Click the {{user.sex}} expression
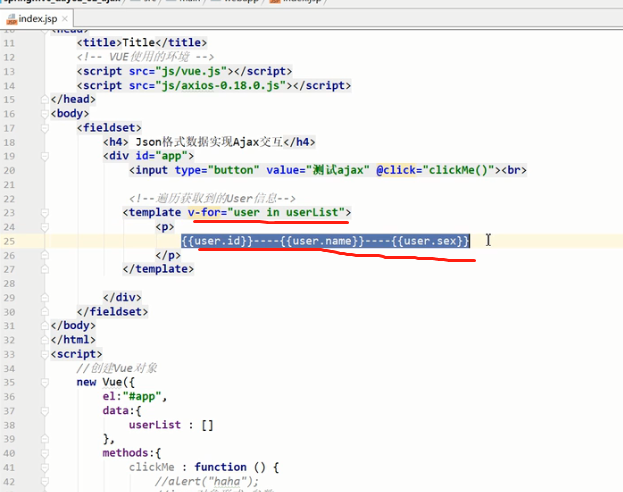623x492 pixels. (x=430, y=241)
